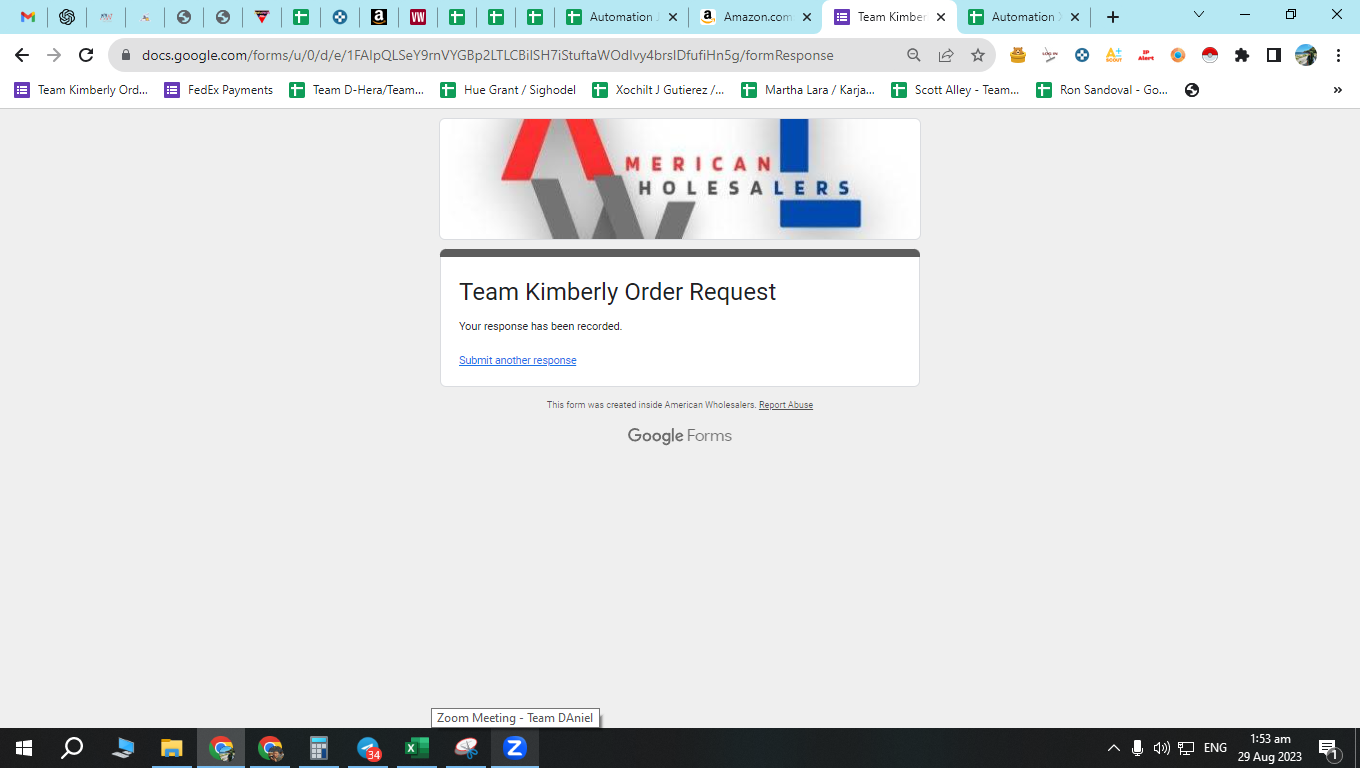Open the Honey extension icon

(1018, 56)
